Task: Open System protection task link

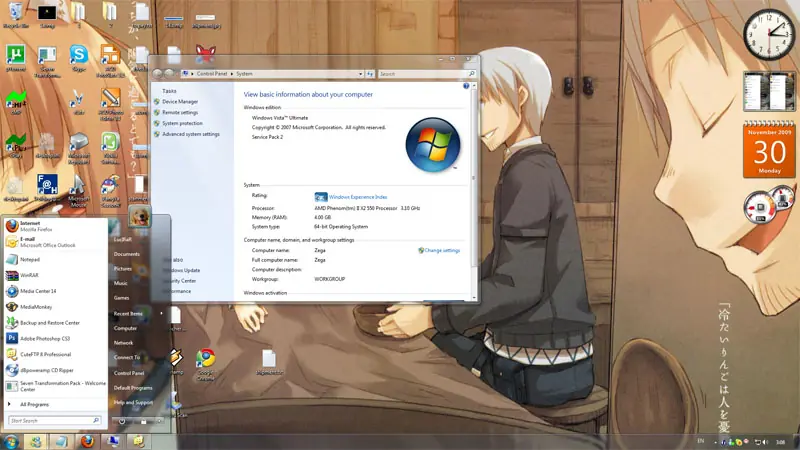Action: pos(182,123)
